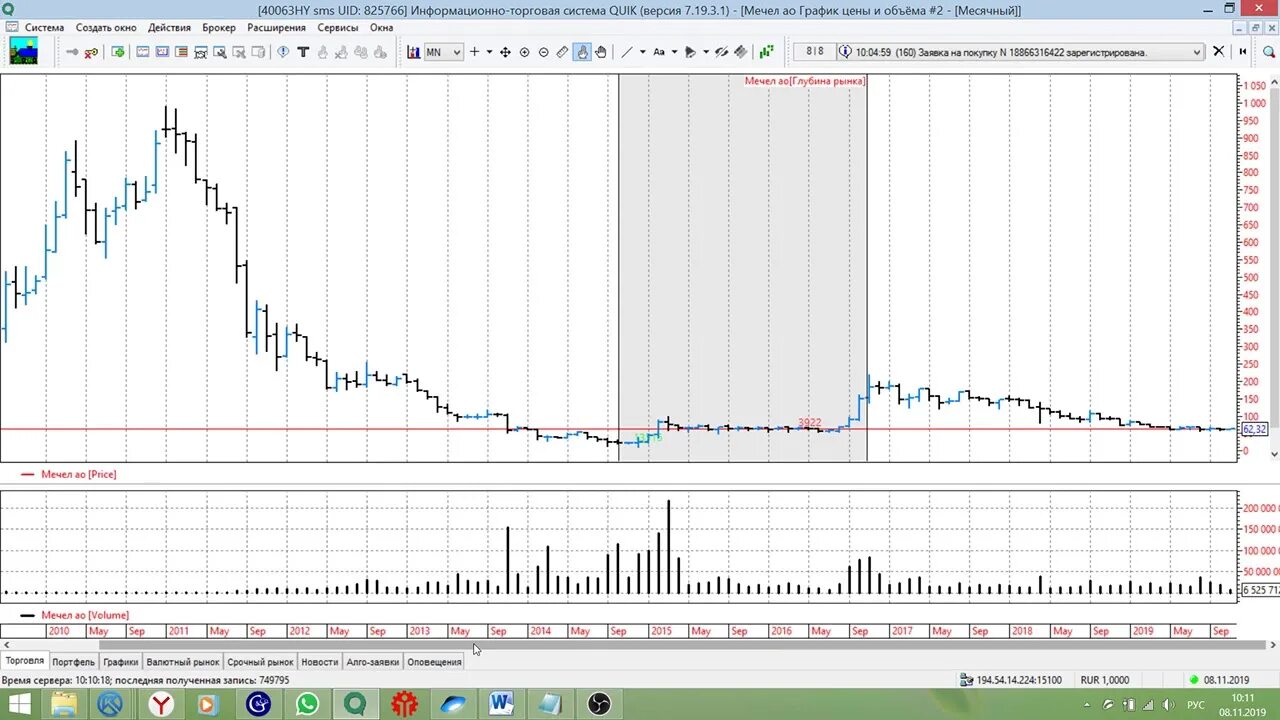Switch to the Графики tab
This screenshot has height=720, width=1280.
coord(121,662)
